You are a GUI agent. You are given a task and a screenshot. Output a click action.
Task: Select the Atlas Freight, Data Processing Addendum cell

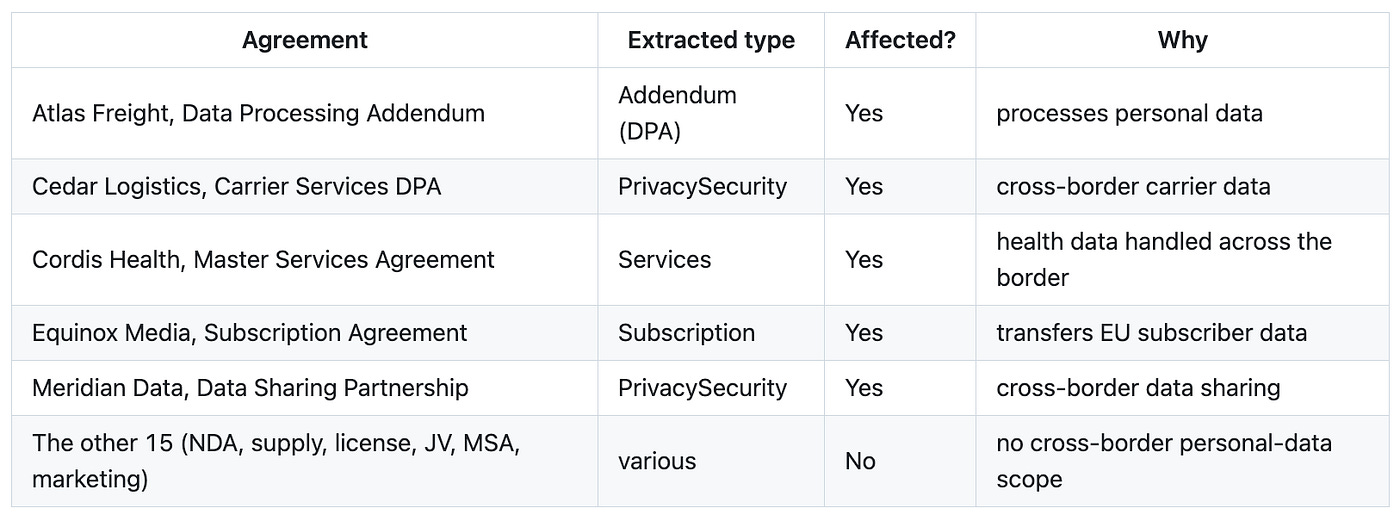click(305, 113)
